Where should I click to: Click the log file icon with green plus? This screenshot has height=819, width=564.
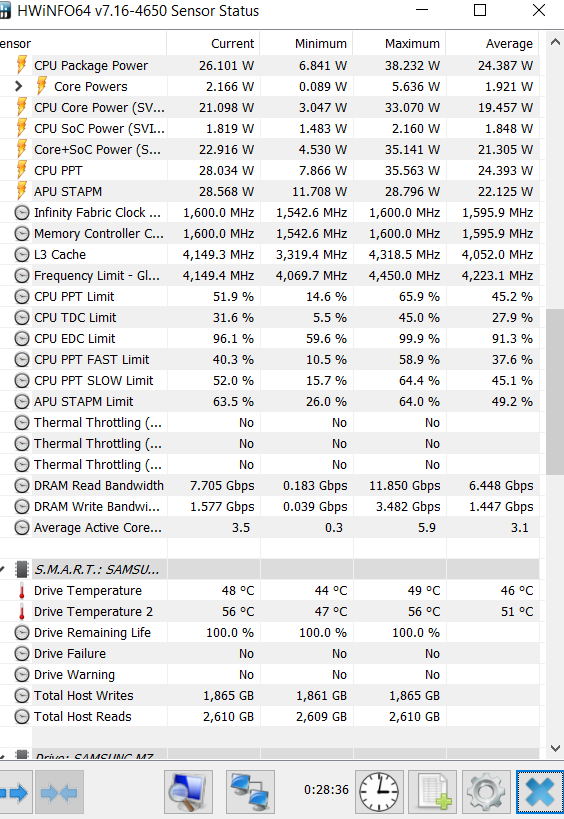pos(432,792)
